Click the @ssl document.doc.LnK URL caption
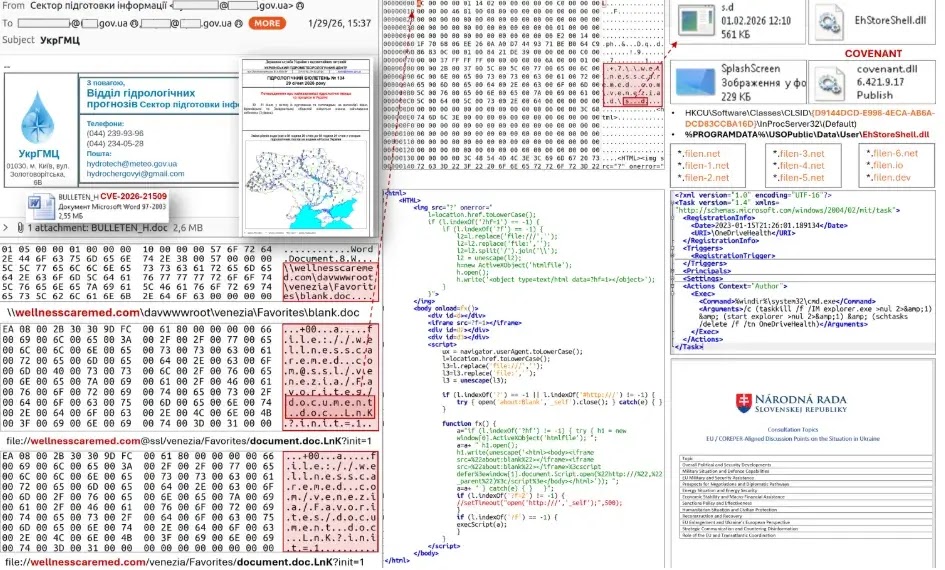 point(189,441)
